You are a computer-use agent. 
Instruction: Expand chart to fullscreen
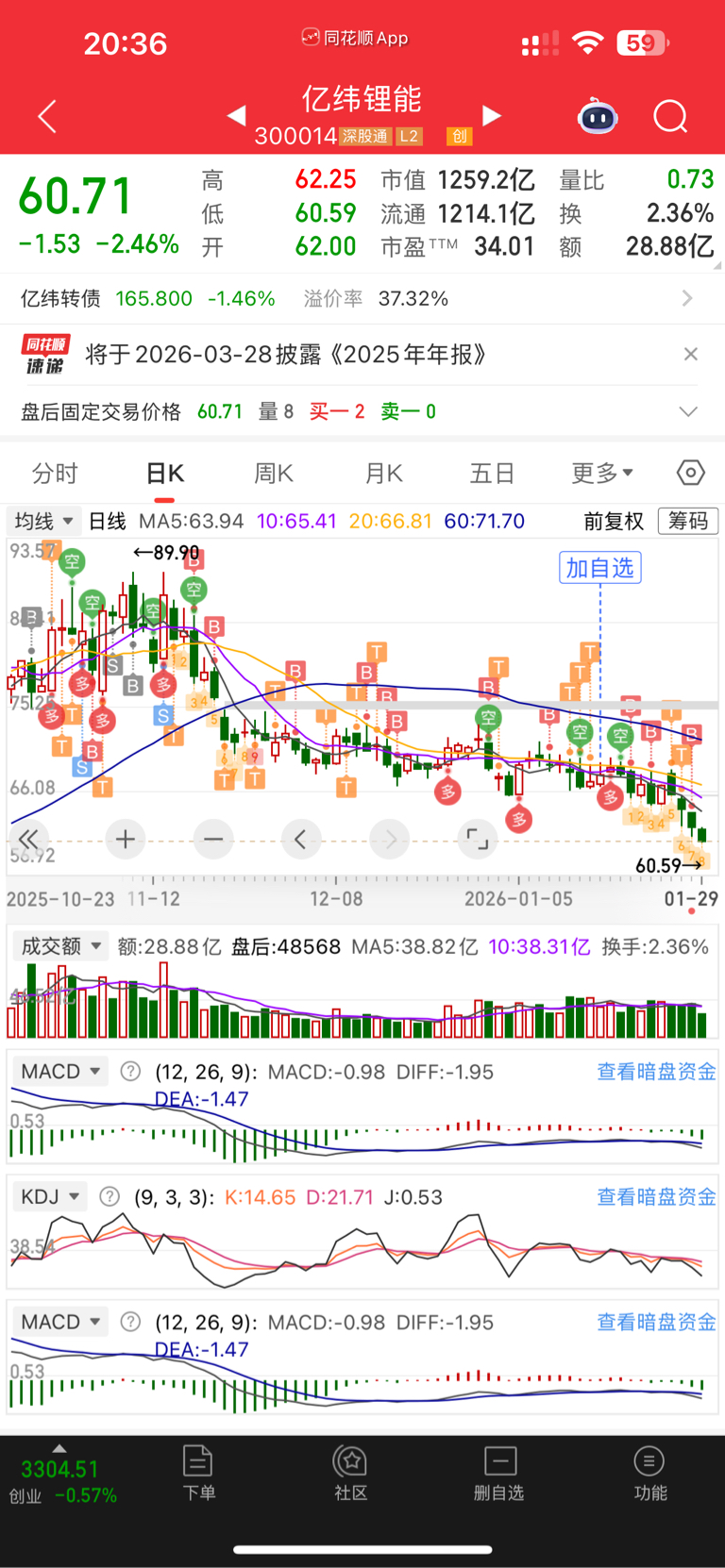coord(478,839)
